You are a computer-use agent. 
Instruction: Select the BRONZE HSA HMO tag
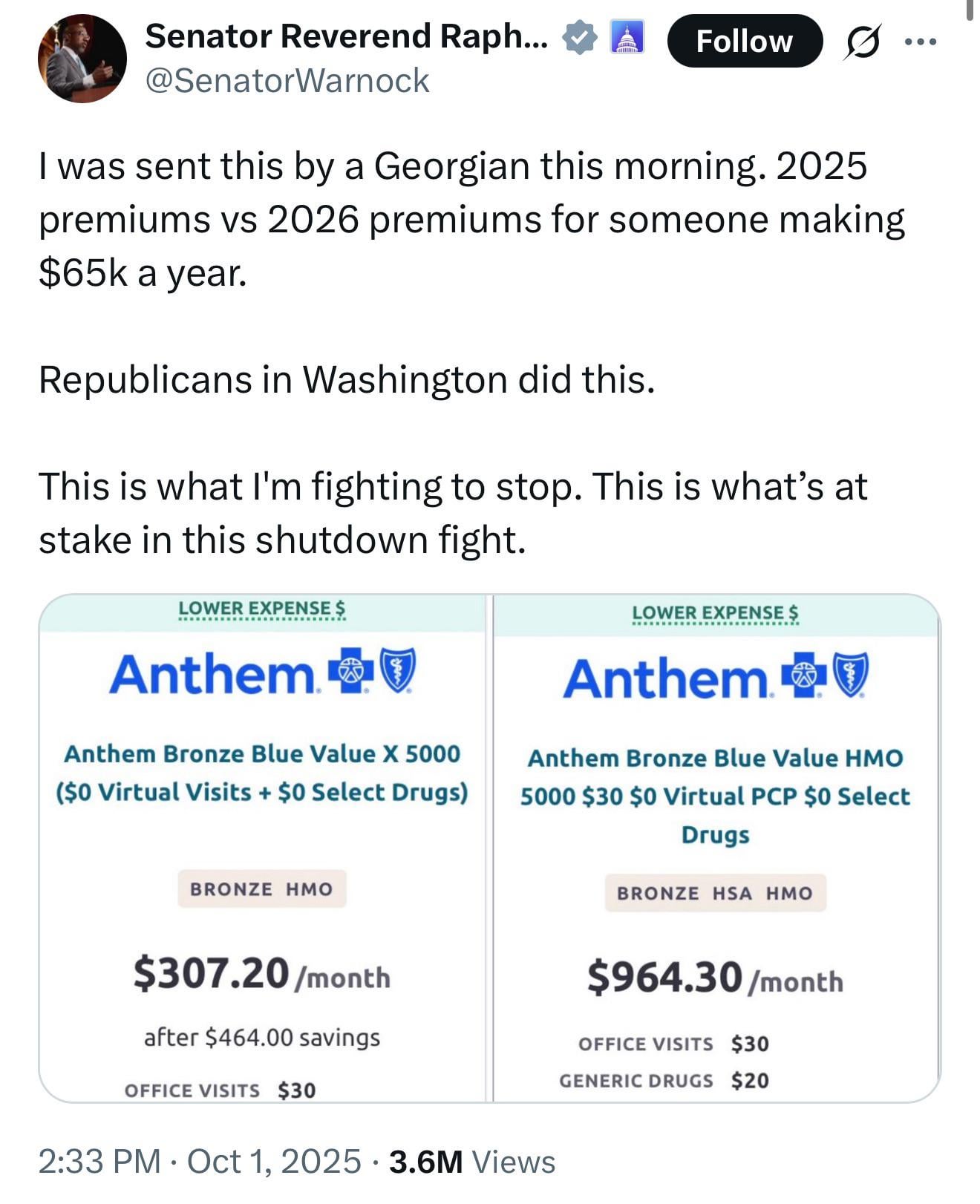(715, 893)
